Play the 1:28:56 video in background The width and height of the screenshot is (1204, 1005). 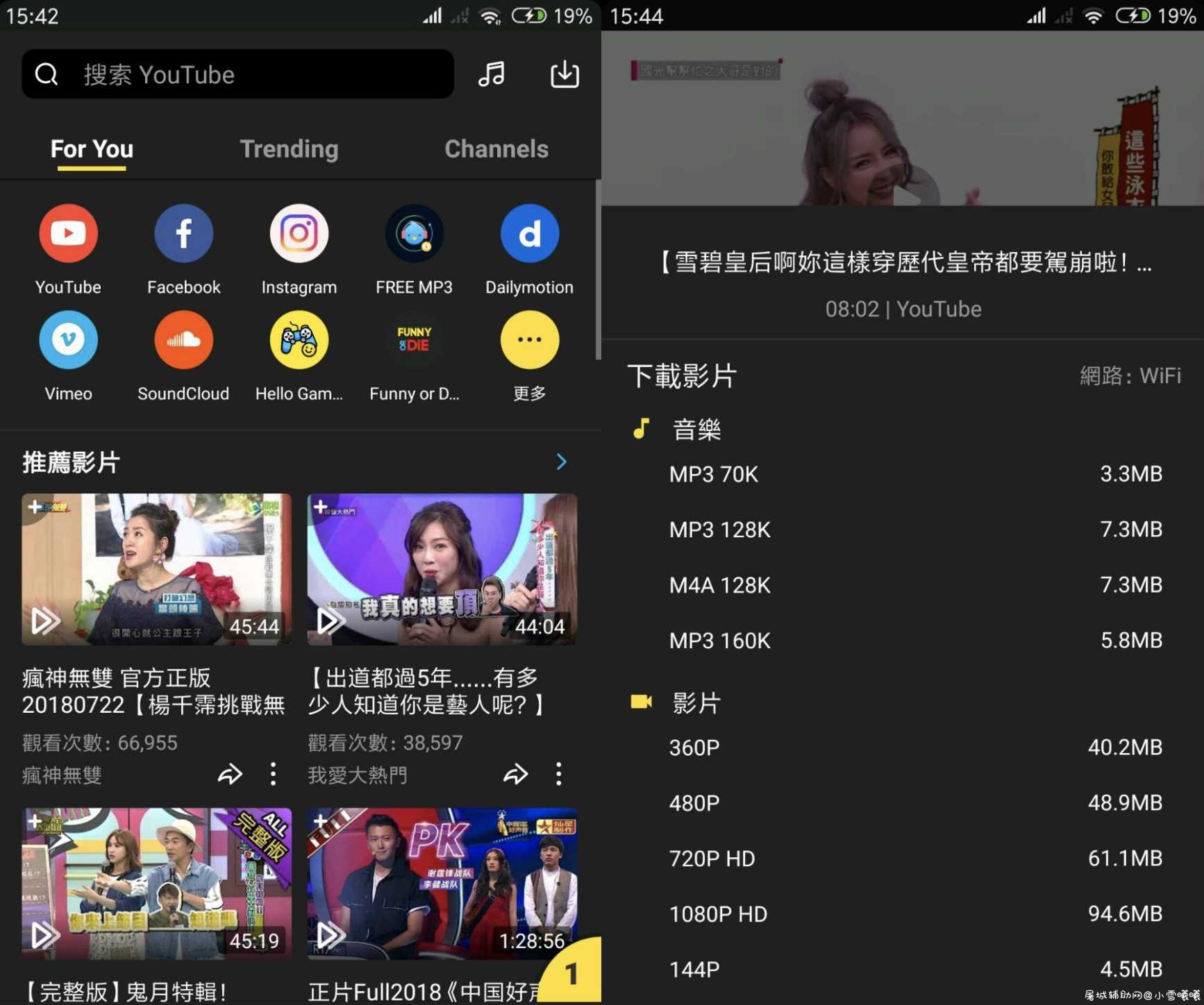point(331,936)
